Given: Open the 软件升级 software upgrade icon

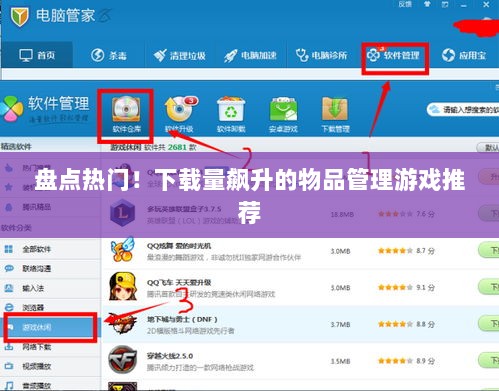Looking at the screenshot, I should (180, 114).
